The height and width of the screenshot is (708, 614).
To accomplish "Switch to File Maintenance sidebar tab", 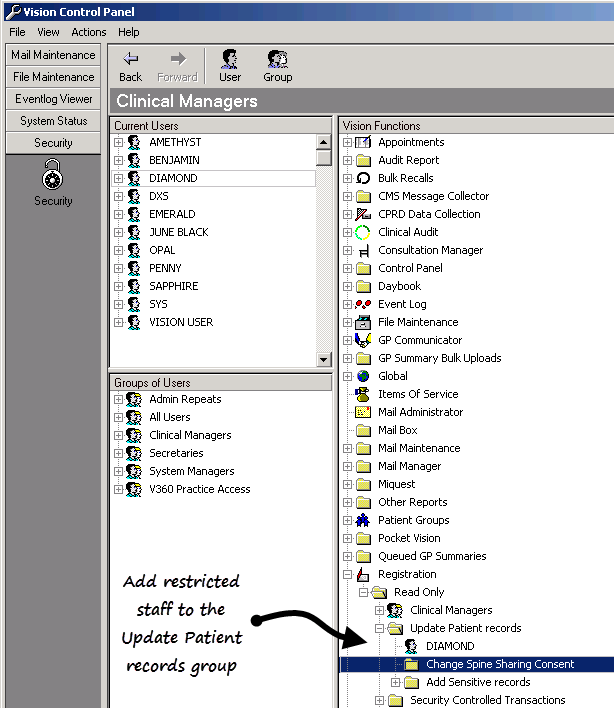I will click(53, 77).
